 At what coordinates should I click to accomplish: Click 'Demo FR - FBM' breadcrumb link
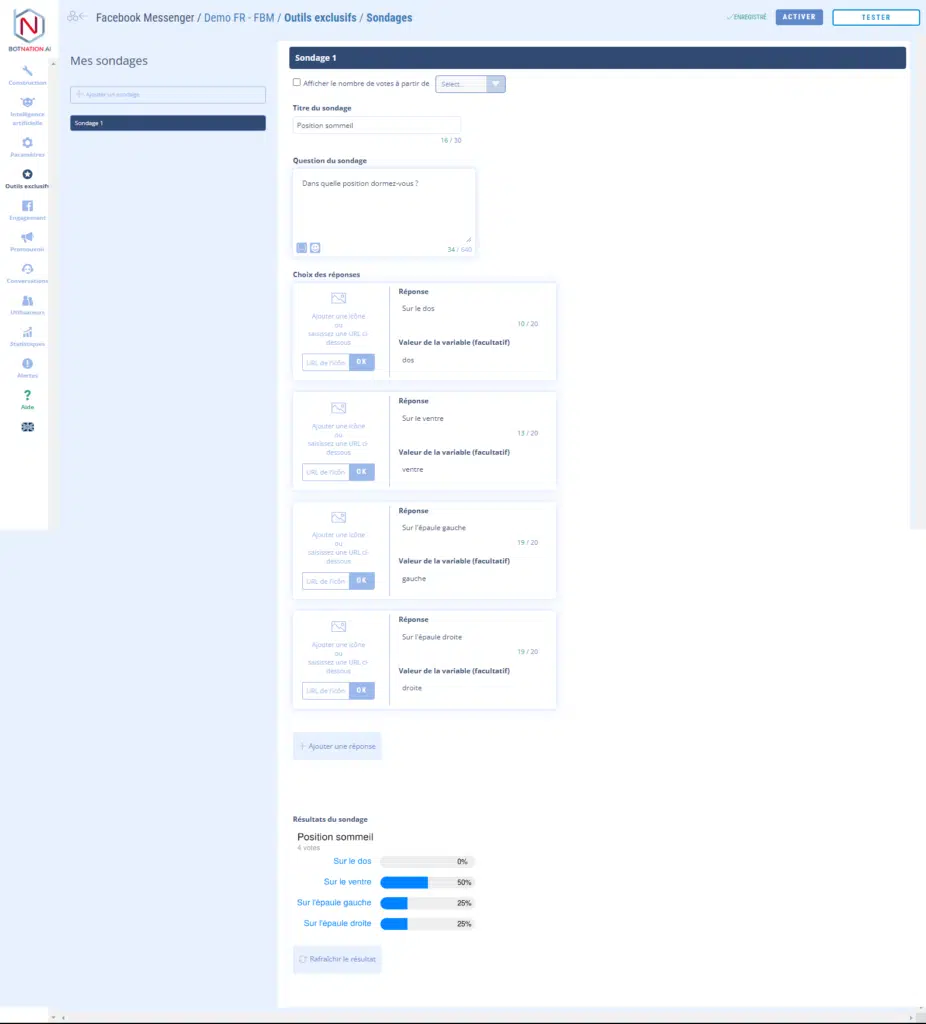point(239,17)
